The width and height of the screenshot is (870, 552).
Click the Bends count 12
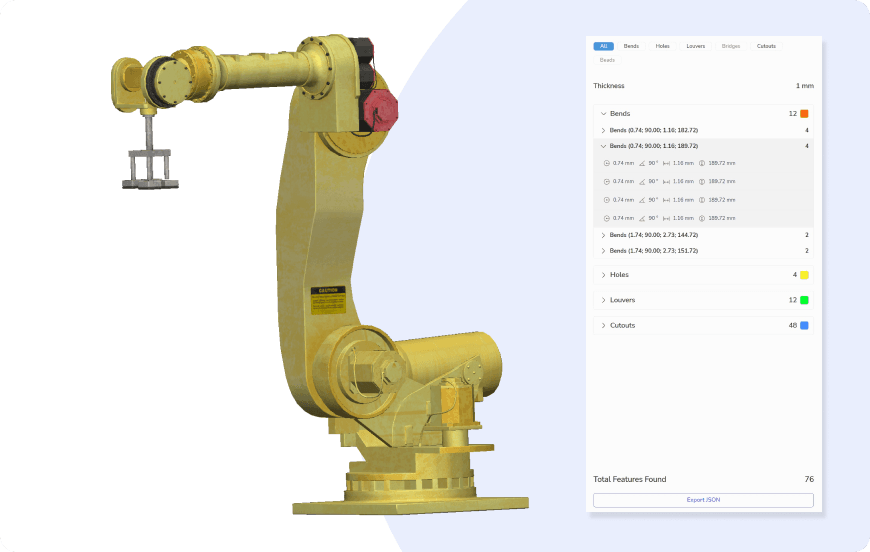click(x=793, y=114)
